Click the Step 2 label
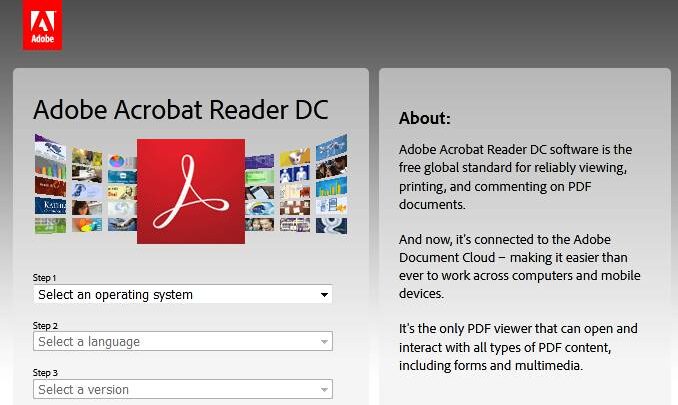Screen dimensions: 678x405 45,325
